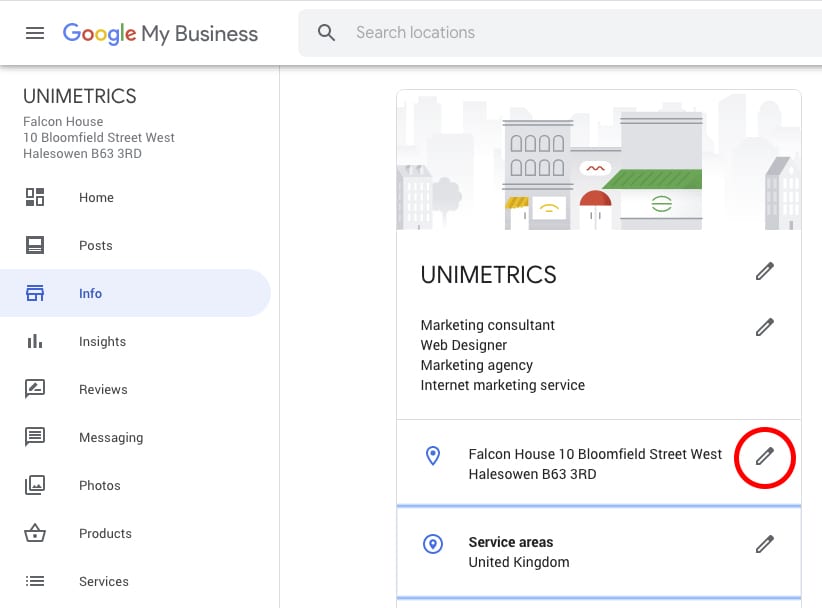Click the Info storefront icon
This screenshot has height=608, width=822.
tap(35, 293)
